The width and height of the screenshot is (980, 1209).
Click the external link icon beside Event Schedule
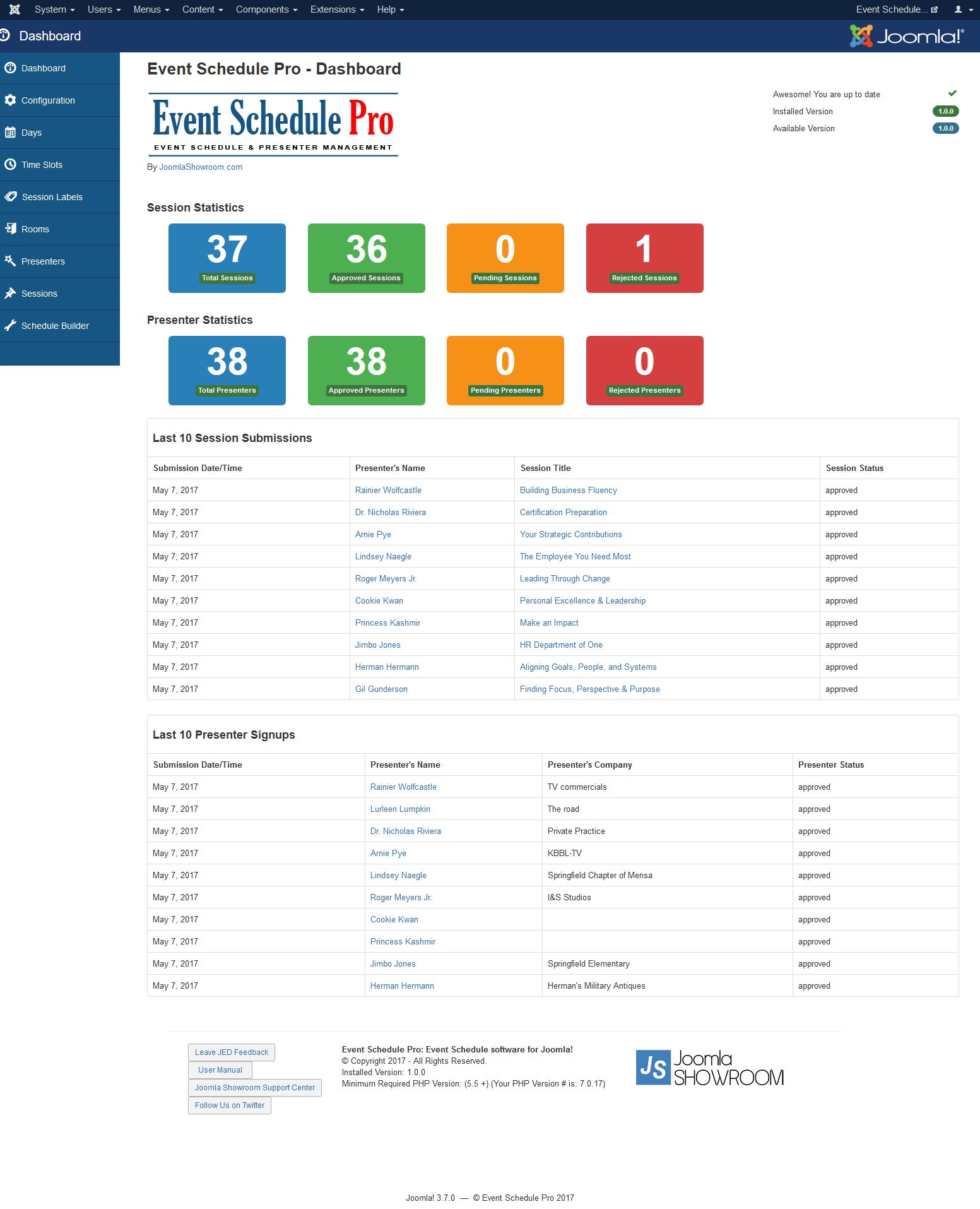point(934,9)
